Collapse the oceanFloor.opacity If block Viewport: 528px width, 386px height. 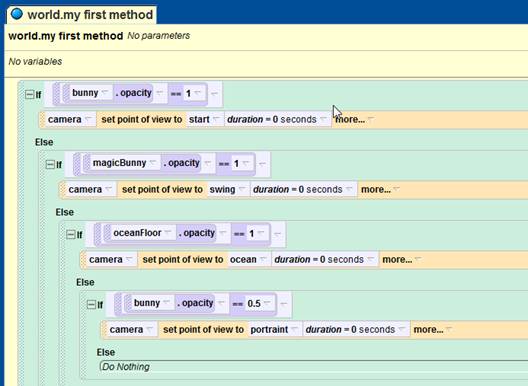pyautogui.click(x=70, y=234)
